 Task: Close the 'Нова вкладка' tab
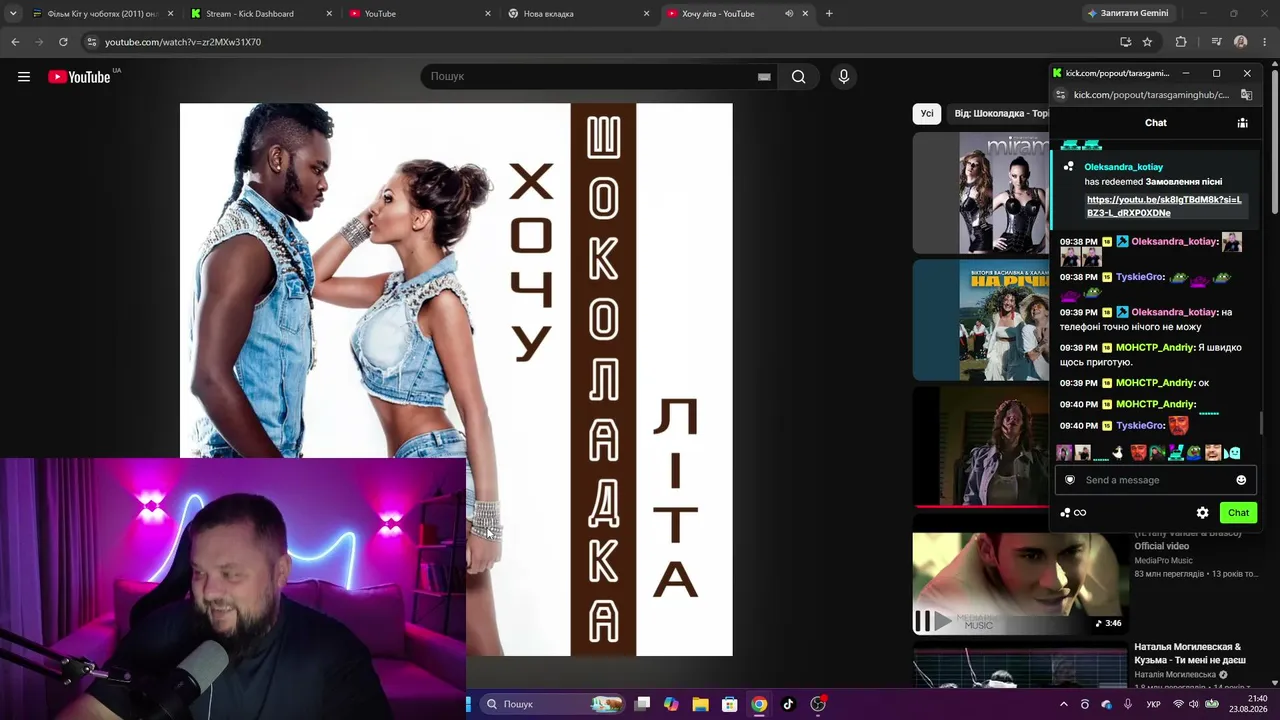click(x=647, y=14)
